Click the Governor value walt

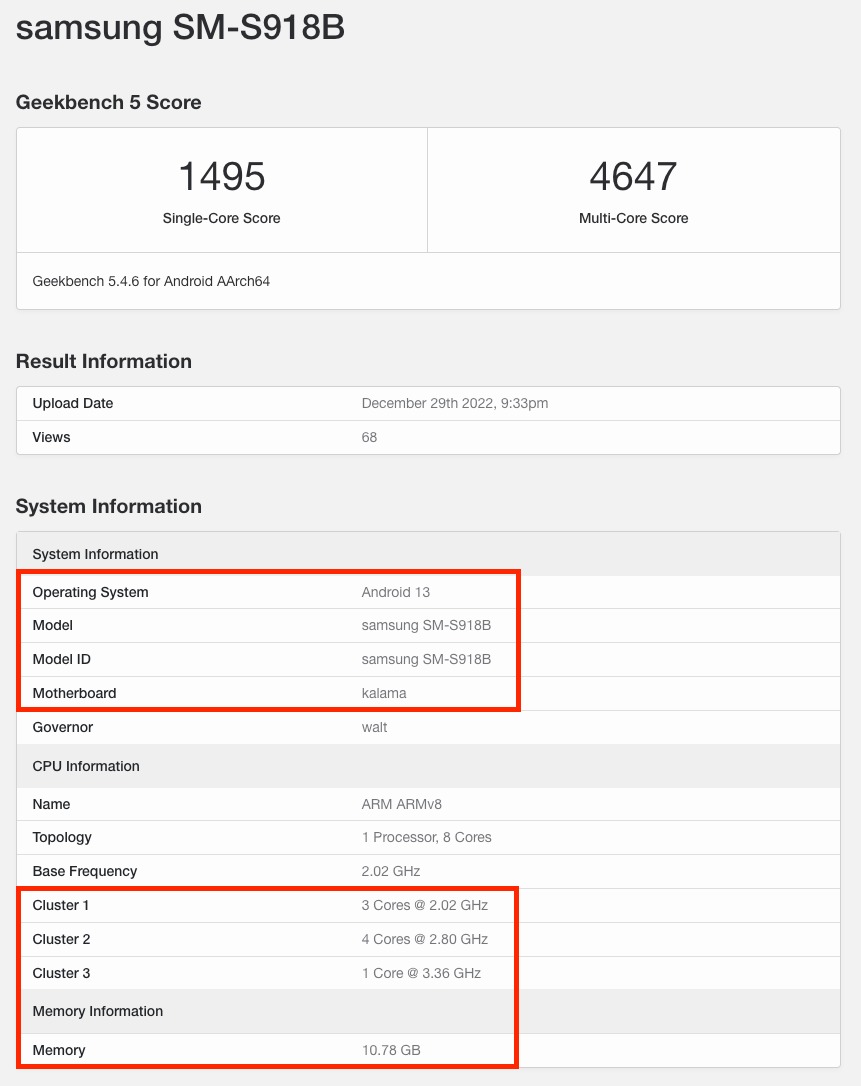(x=374, y=727)
